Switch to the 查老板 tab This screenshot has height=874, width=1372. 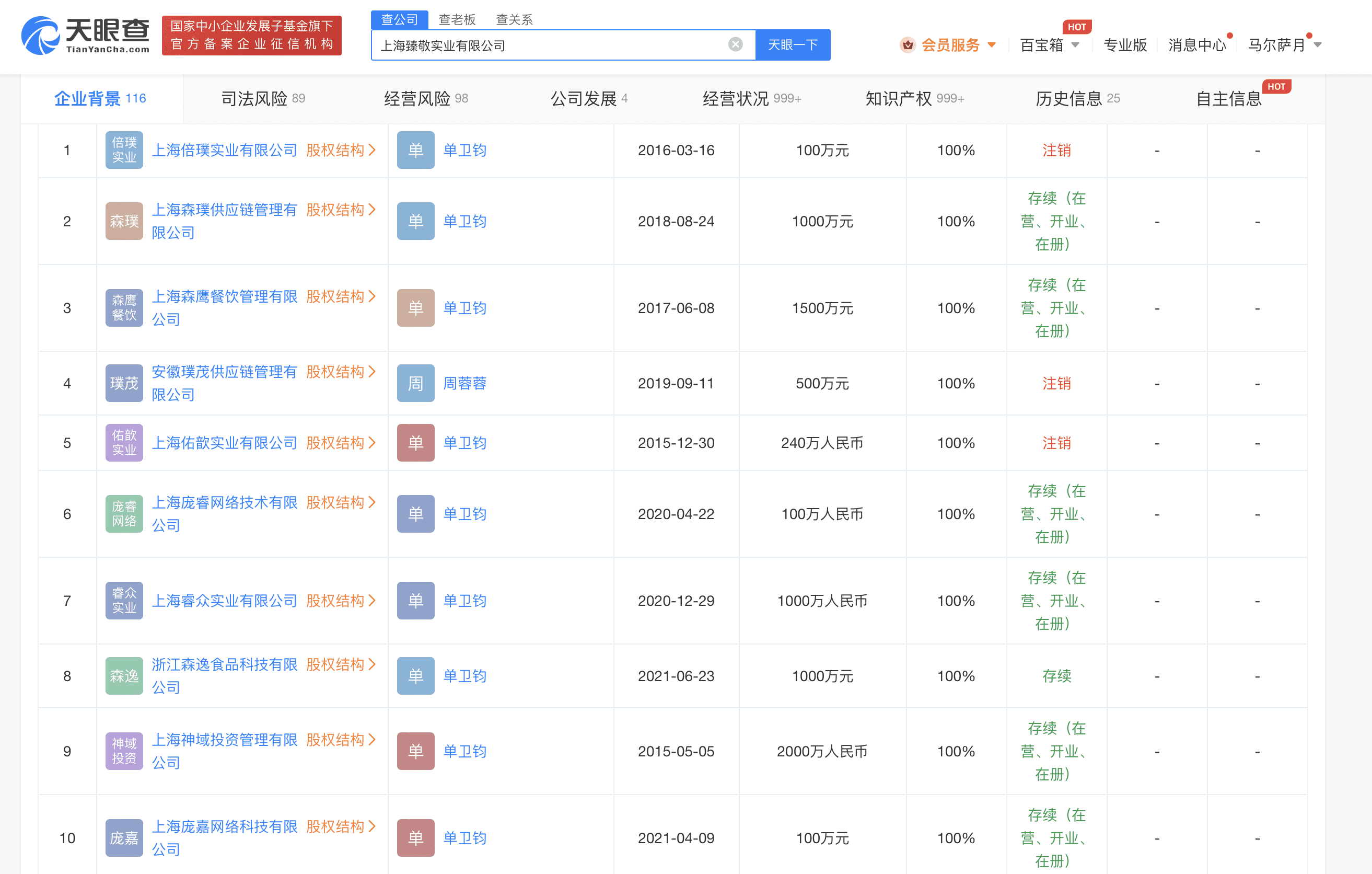[x=457, y=19]
